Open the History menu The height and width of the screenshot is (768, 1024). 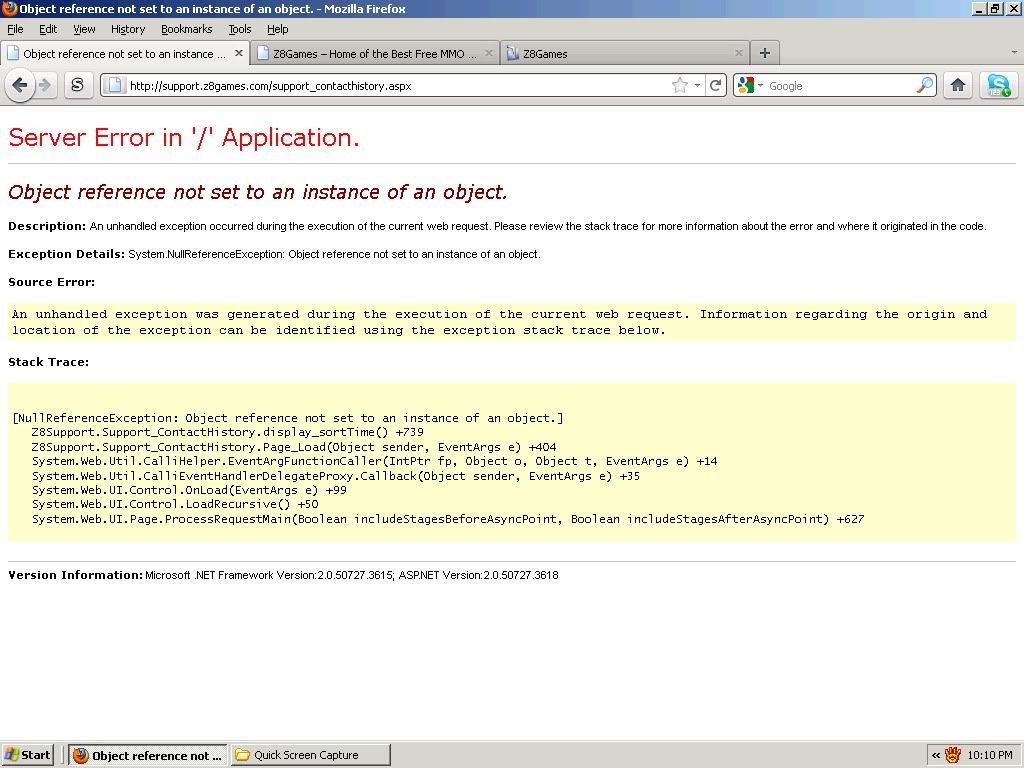pyautogui.click(x=127, y=29)
